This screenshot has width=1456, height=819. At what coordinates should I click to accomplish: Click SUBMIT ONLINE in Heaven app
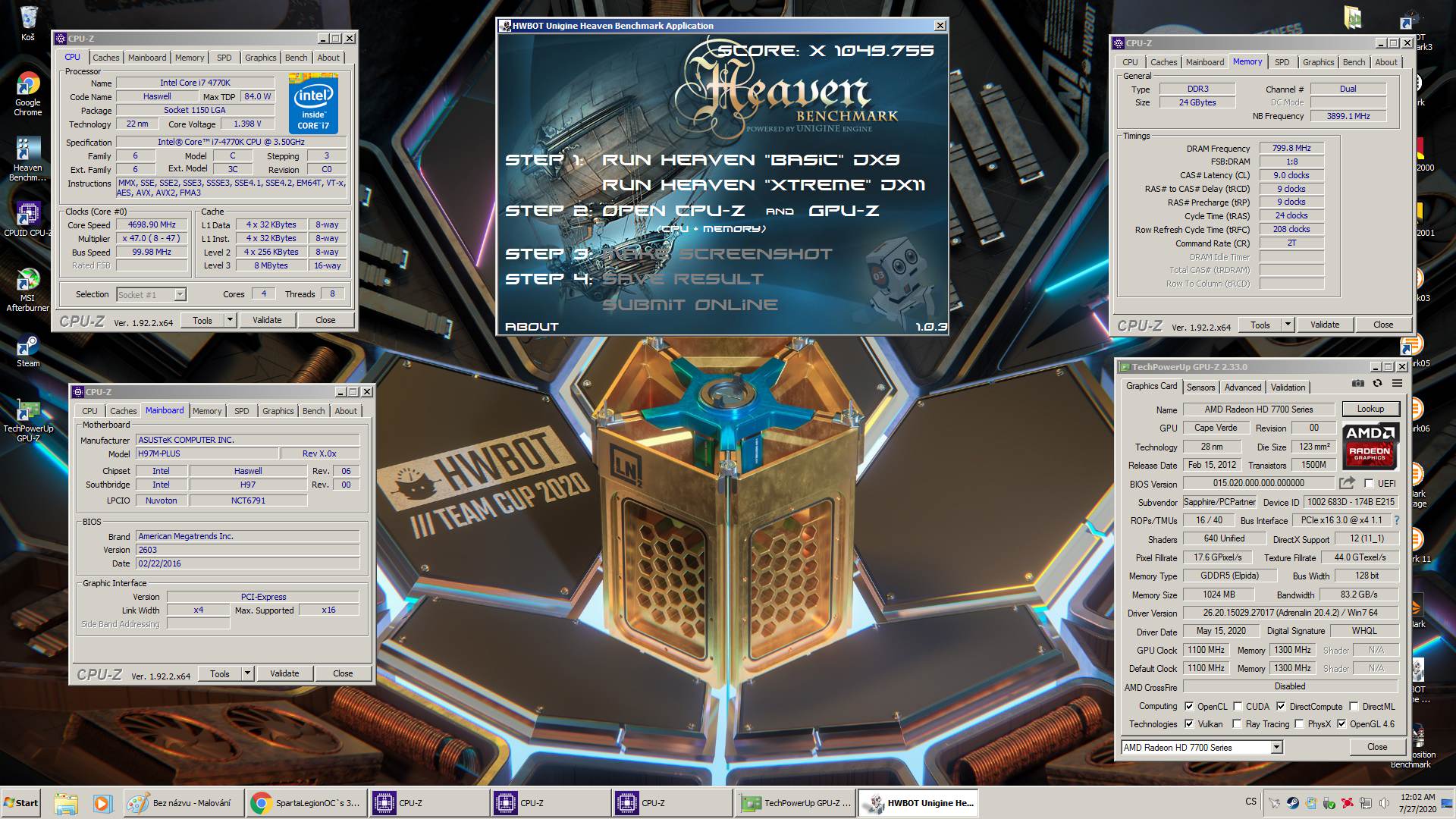(x=690, y=305)
